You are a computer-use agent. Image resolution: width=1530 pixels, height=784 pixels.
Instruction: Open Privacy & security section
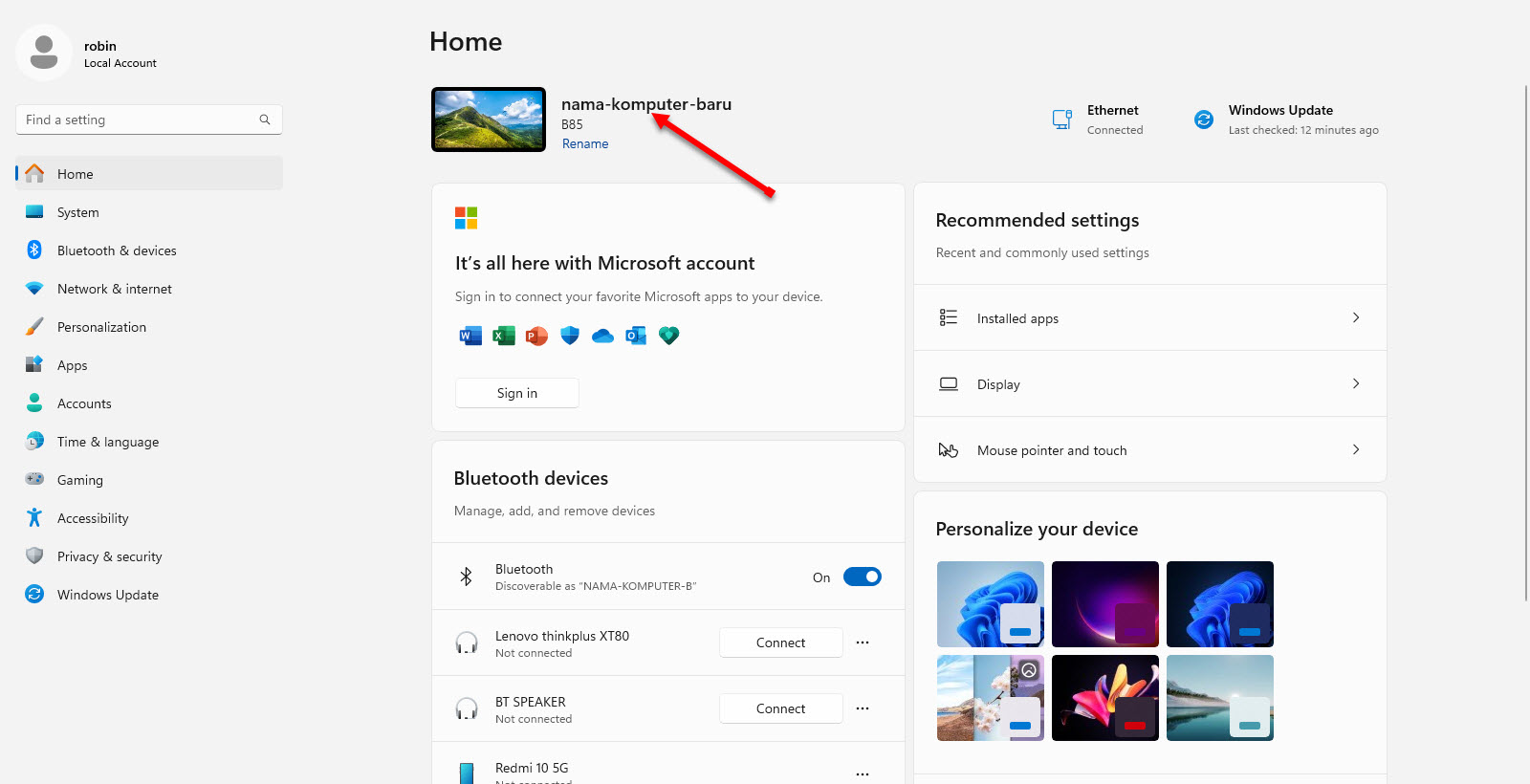109,556
